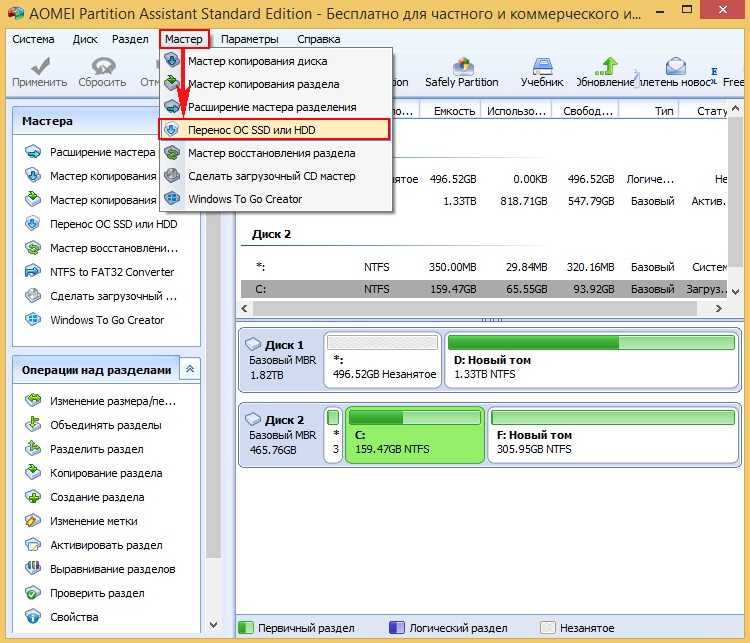Click the Применить (Apply) toolbar icon
The image size is (750, 643).
pyautogui.click(x=39, y=68)
